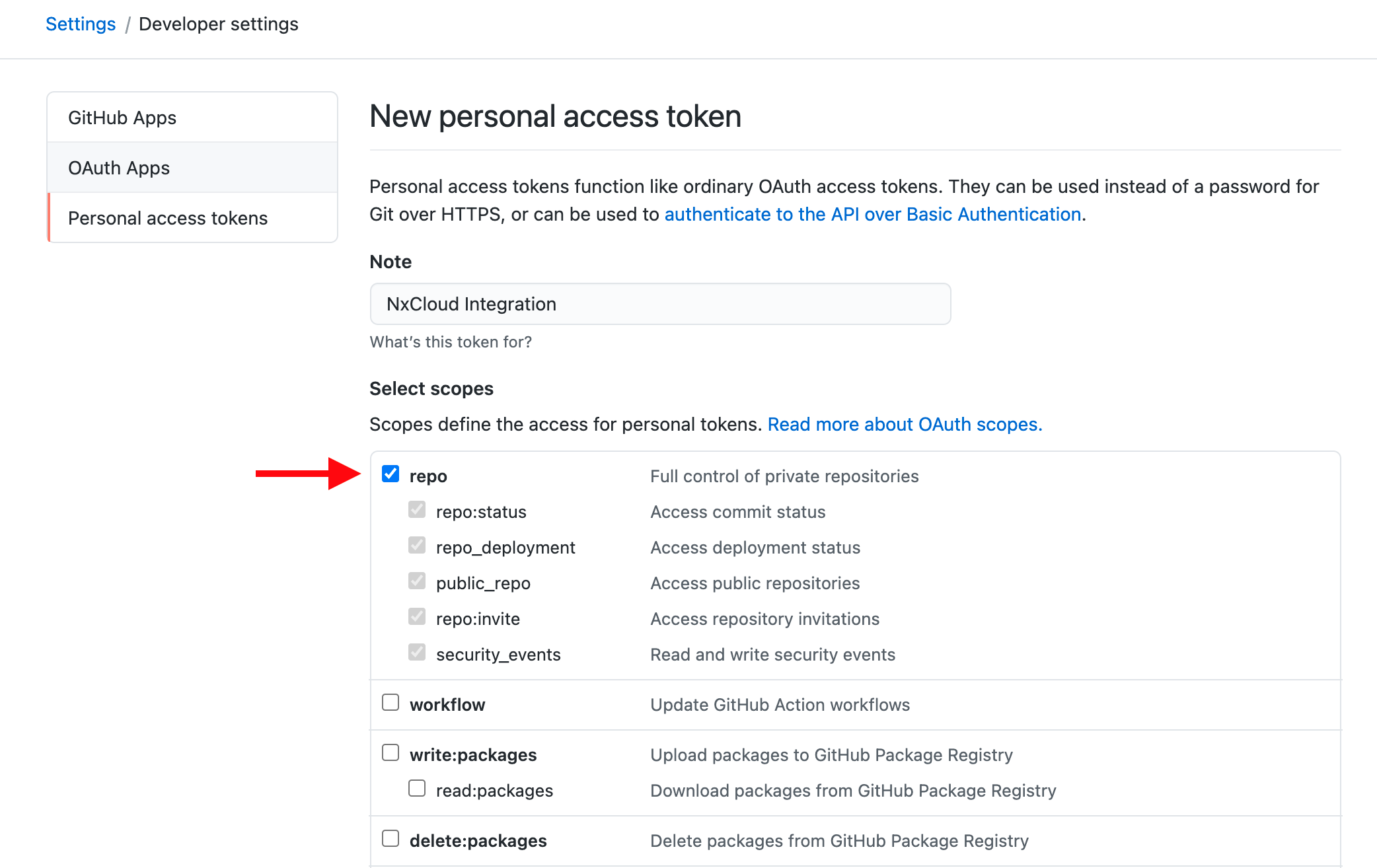Open Personal access tokens section
1377x868 pixels.
click(x=168, y=217)
